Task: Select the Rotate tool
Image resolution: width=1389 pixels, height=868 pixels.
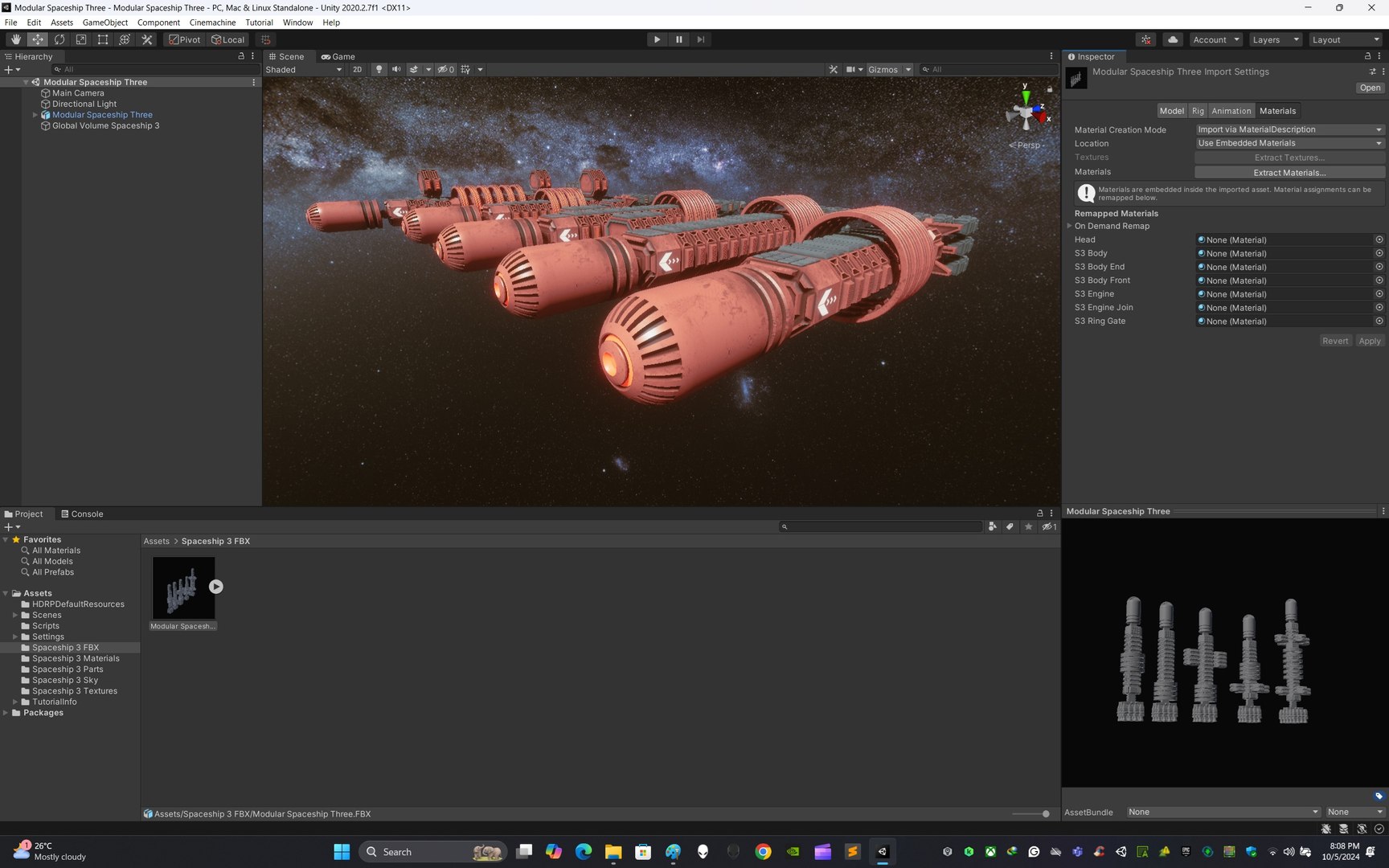Action: click(x=59, y=39)
